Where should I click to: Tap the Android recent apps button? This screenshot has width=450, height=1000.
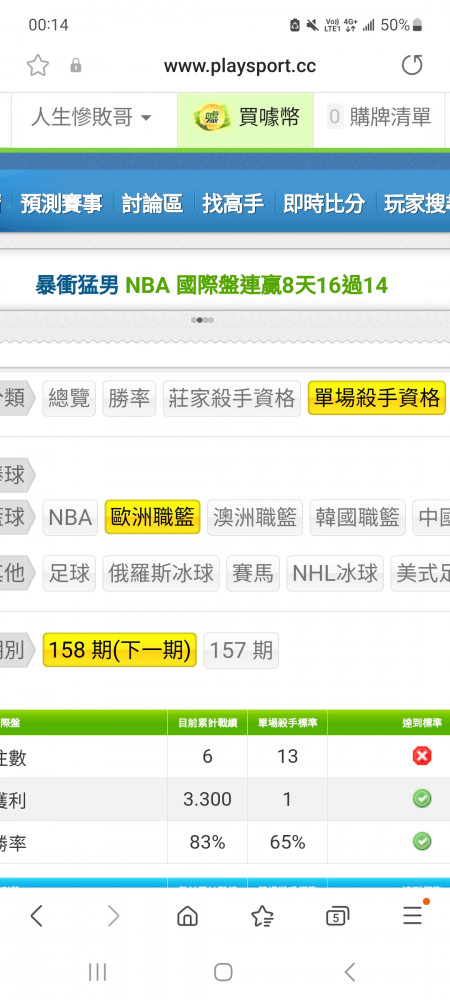tap(97, 972)
